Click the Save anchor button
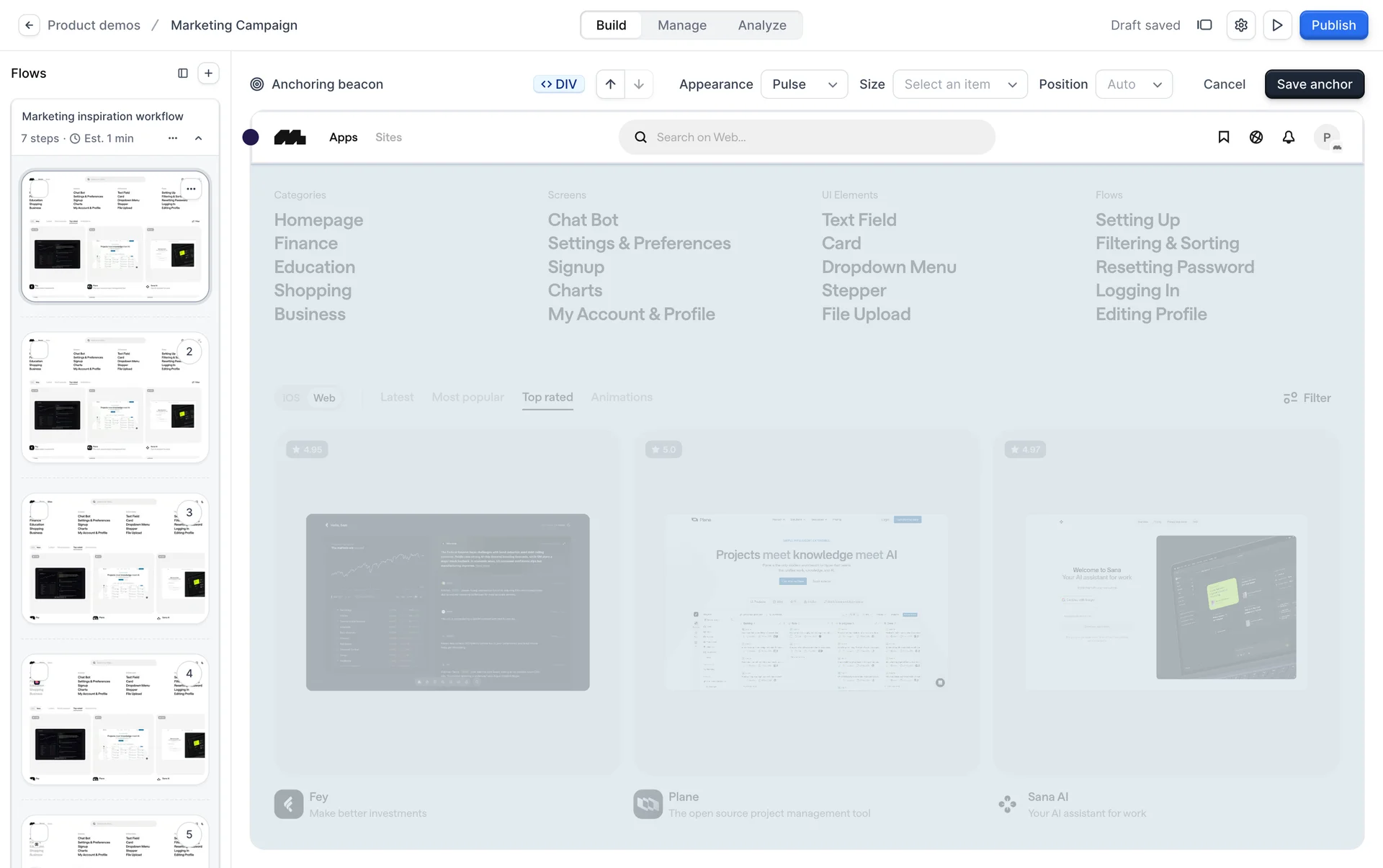The width and height of the screenshot is (1383, 868). (x=1314, y=84)
